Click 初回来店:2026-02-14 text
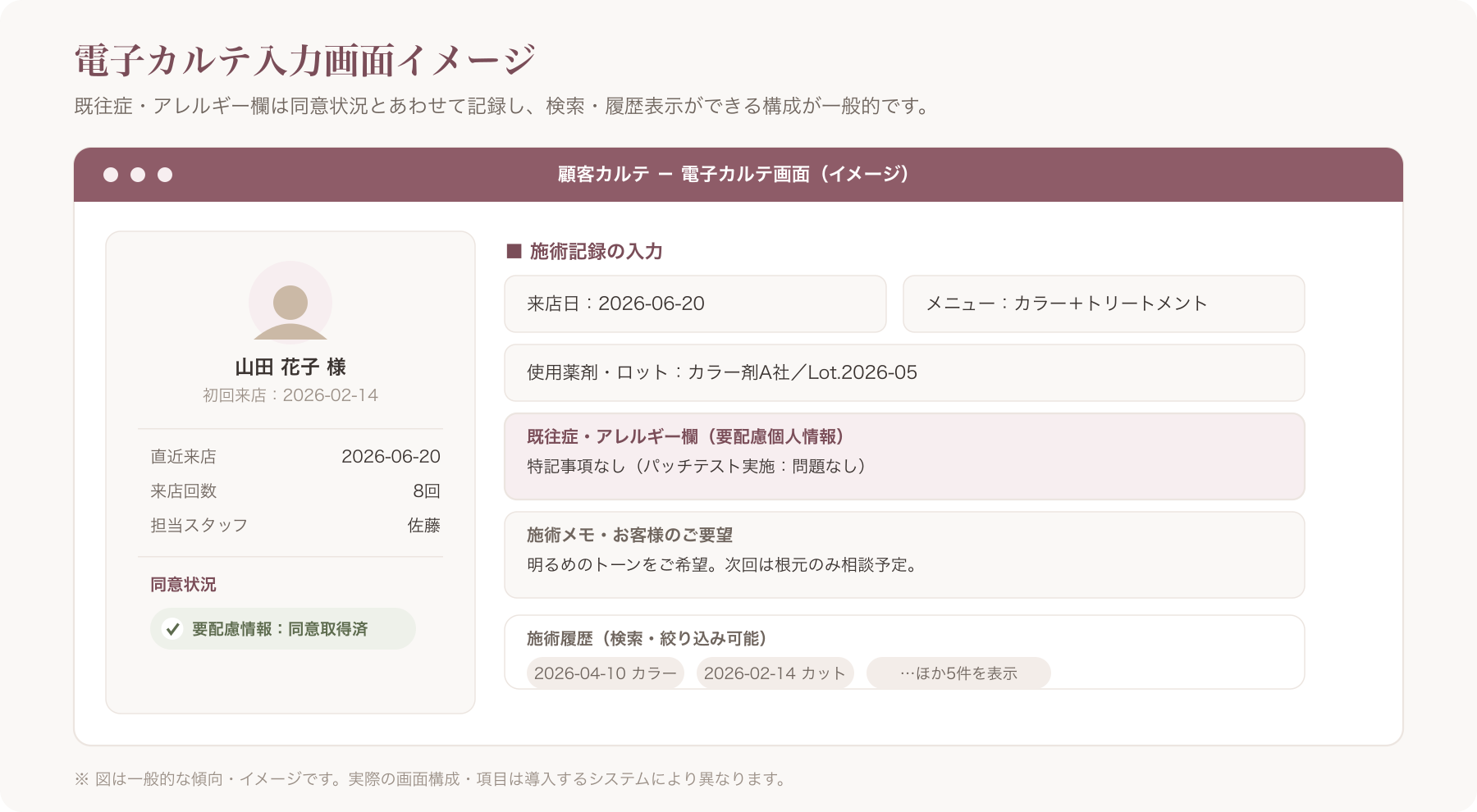The height and width of the screenshot is (812, 1477). coord(290,395)
